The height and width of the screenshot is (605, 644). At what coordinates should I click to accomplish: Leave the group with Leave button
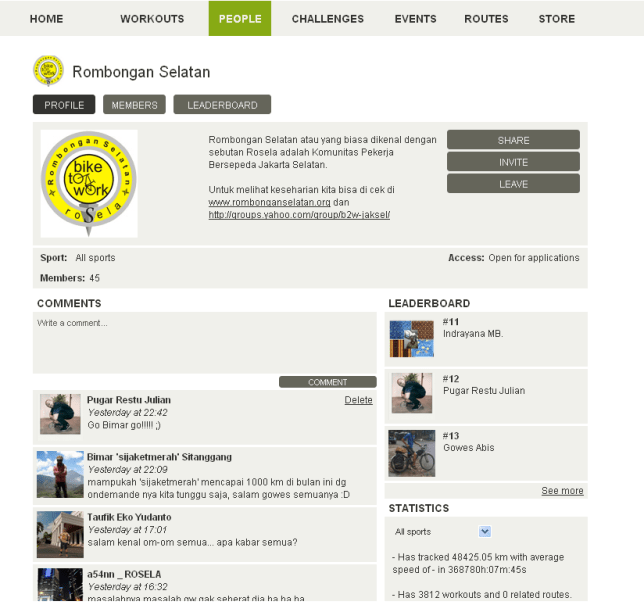(x=513, y=184)
